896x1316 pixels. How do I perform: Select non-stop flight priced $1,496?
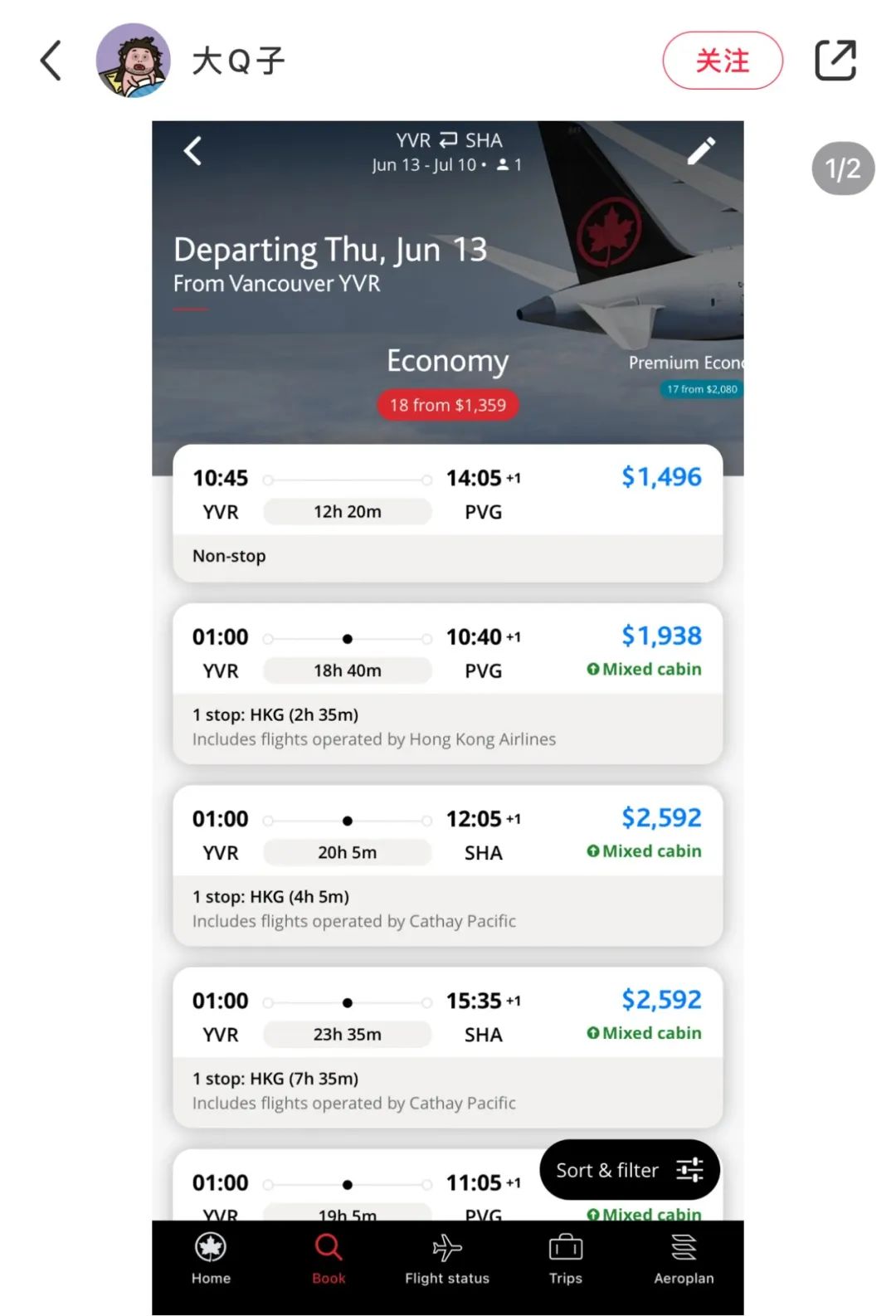click(448, 514)
